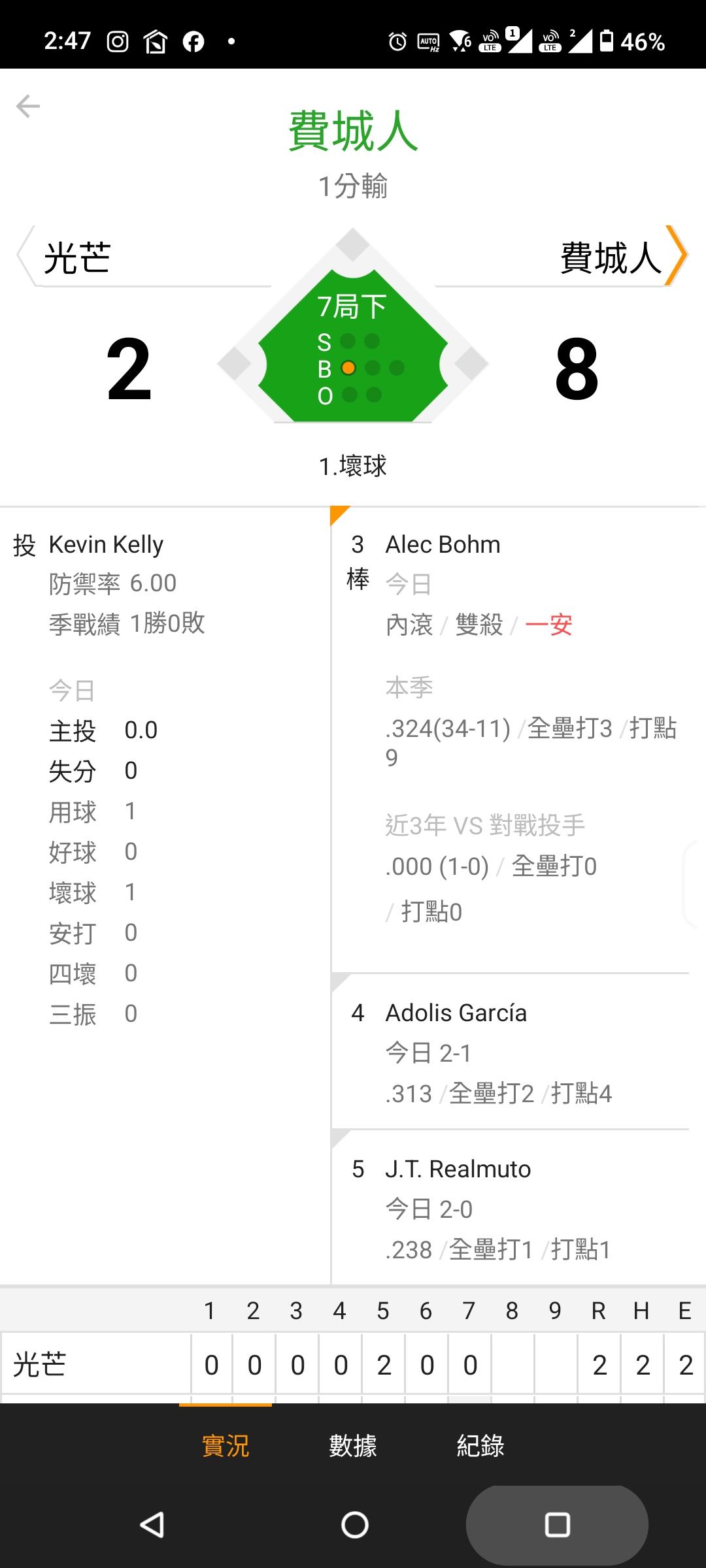
Task: Expand J.T. Realmuto's batter entry
Action: tap(458, 1169)
